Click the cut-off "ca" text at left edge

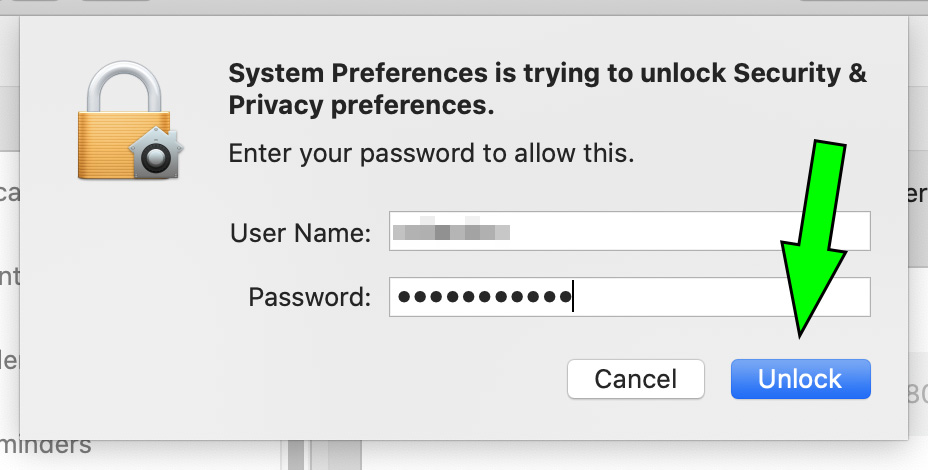click(9, 192)
